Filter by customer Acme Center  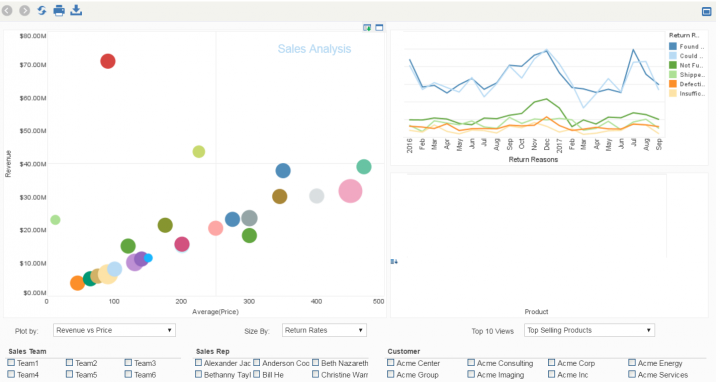pos(391,363)
